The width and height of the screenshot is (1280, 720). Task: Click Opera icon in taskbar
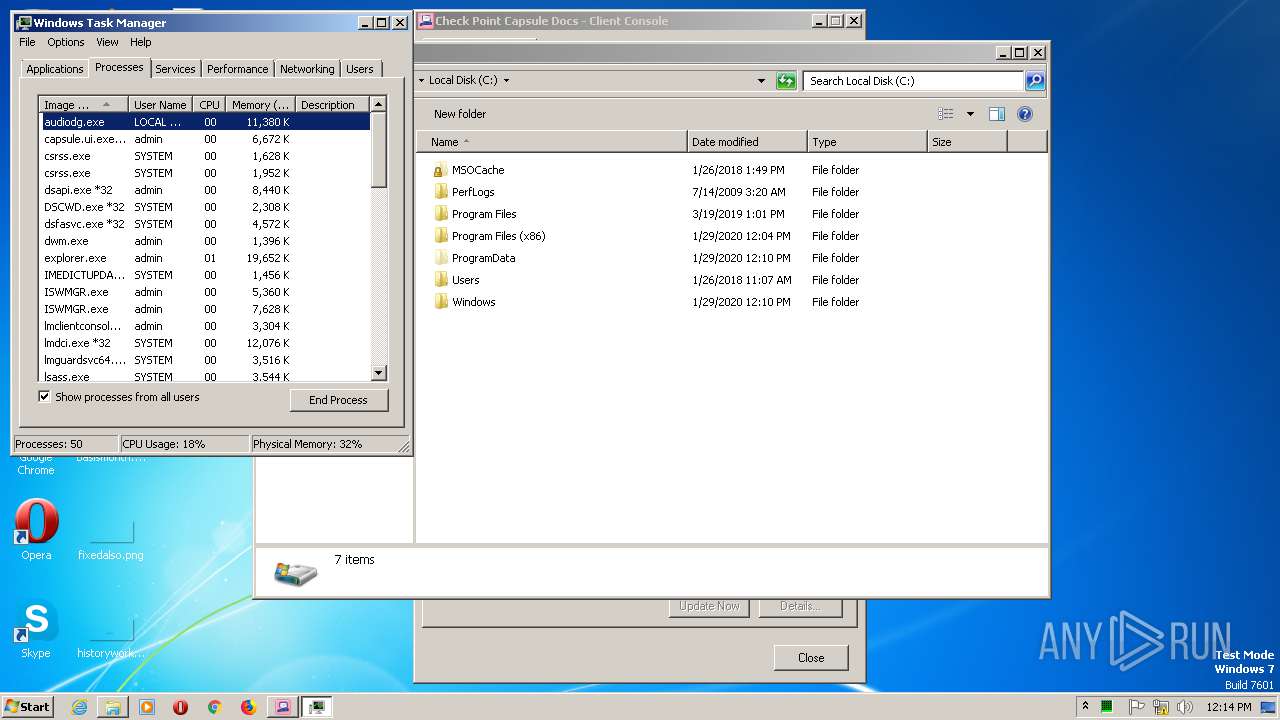click(x=180, y=707)
